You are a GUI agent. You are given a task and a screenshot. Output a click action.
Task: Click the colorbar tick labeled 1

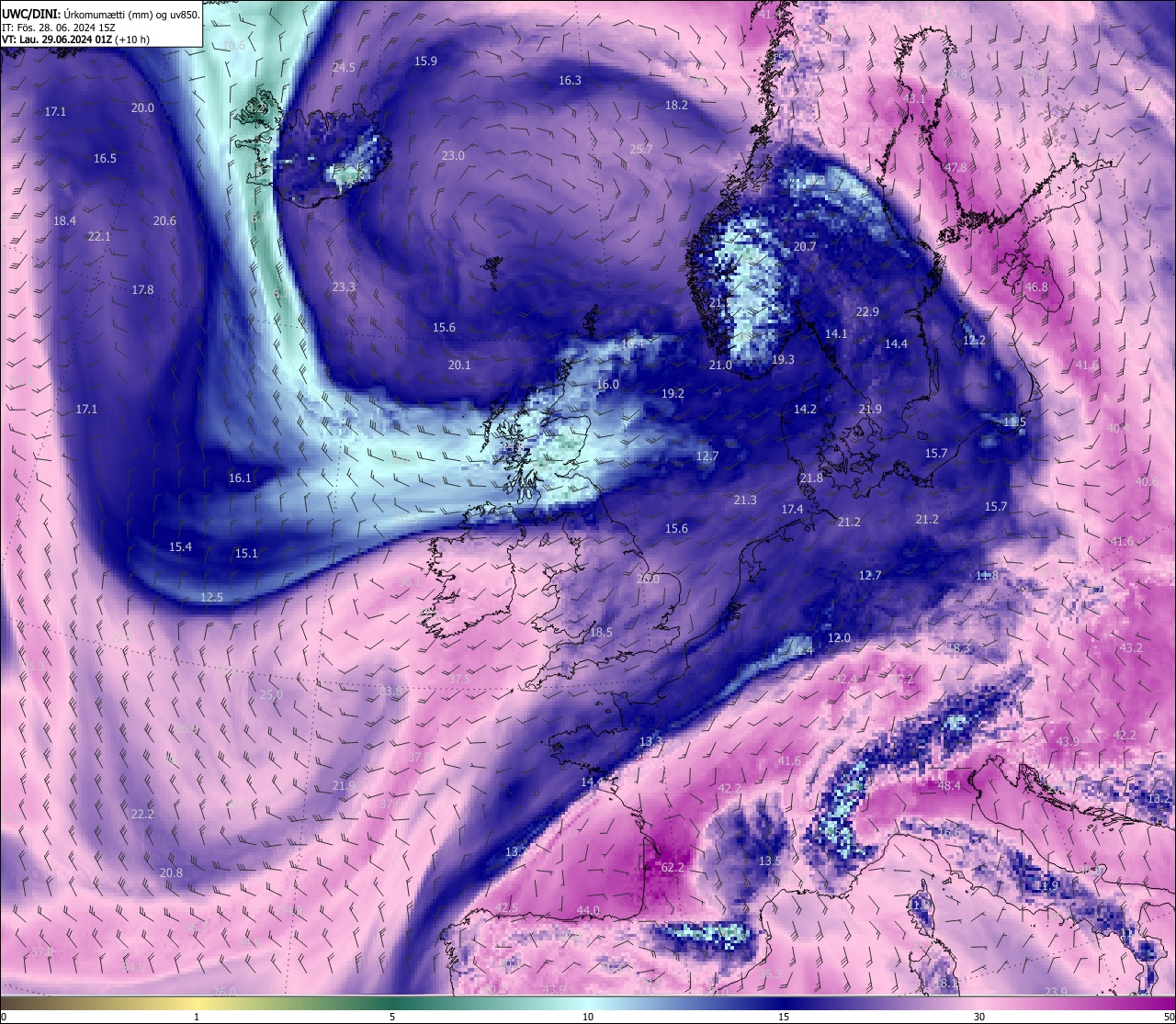point(197,1016)
